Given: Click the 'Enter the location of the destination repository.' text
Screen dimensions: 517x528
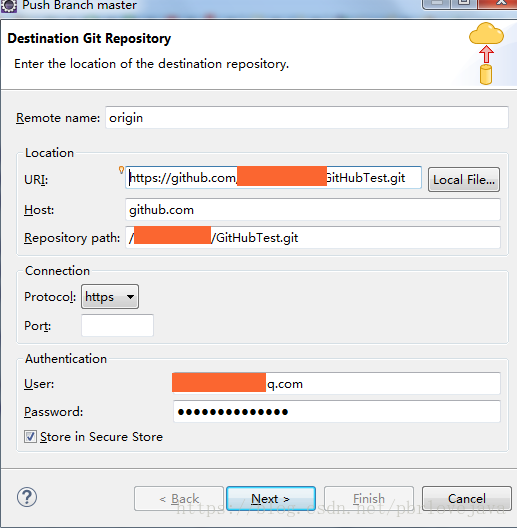Looking at the screenshot, I should pos(152,64).
